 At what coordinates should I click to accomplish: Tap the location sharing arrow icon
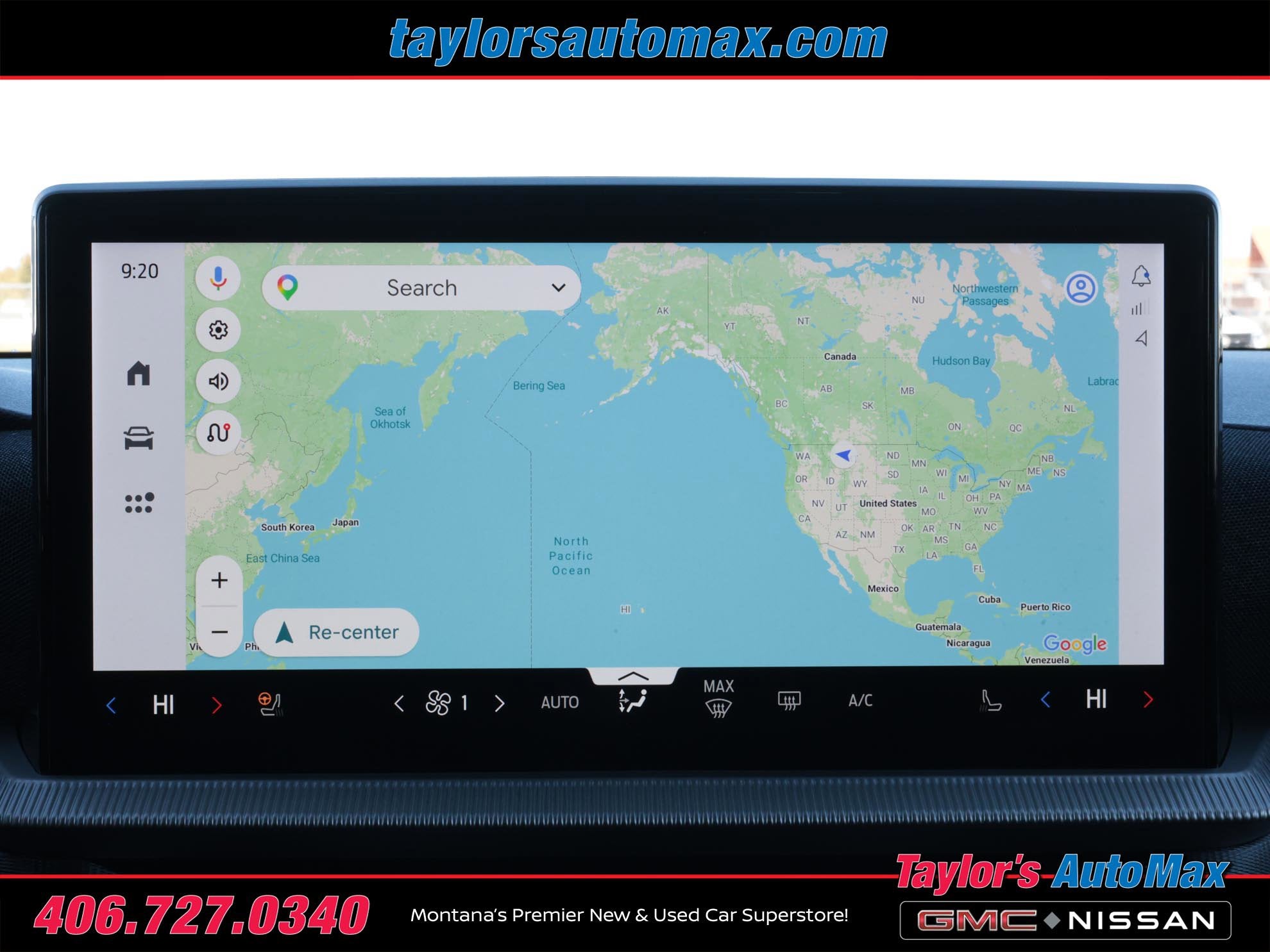click(1141, 338)
